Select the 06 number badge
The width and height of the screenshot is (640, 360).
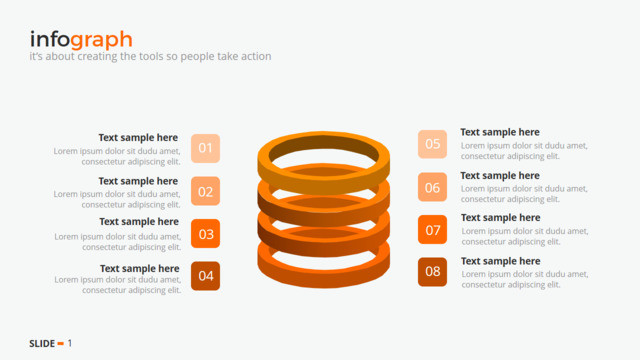coord(432,187)
